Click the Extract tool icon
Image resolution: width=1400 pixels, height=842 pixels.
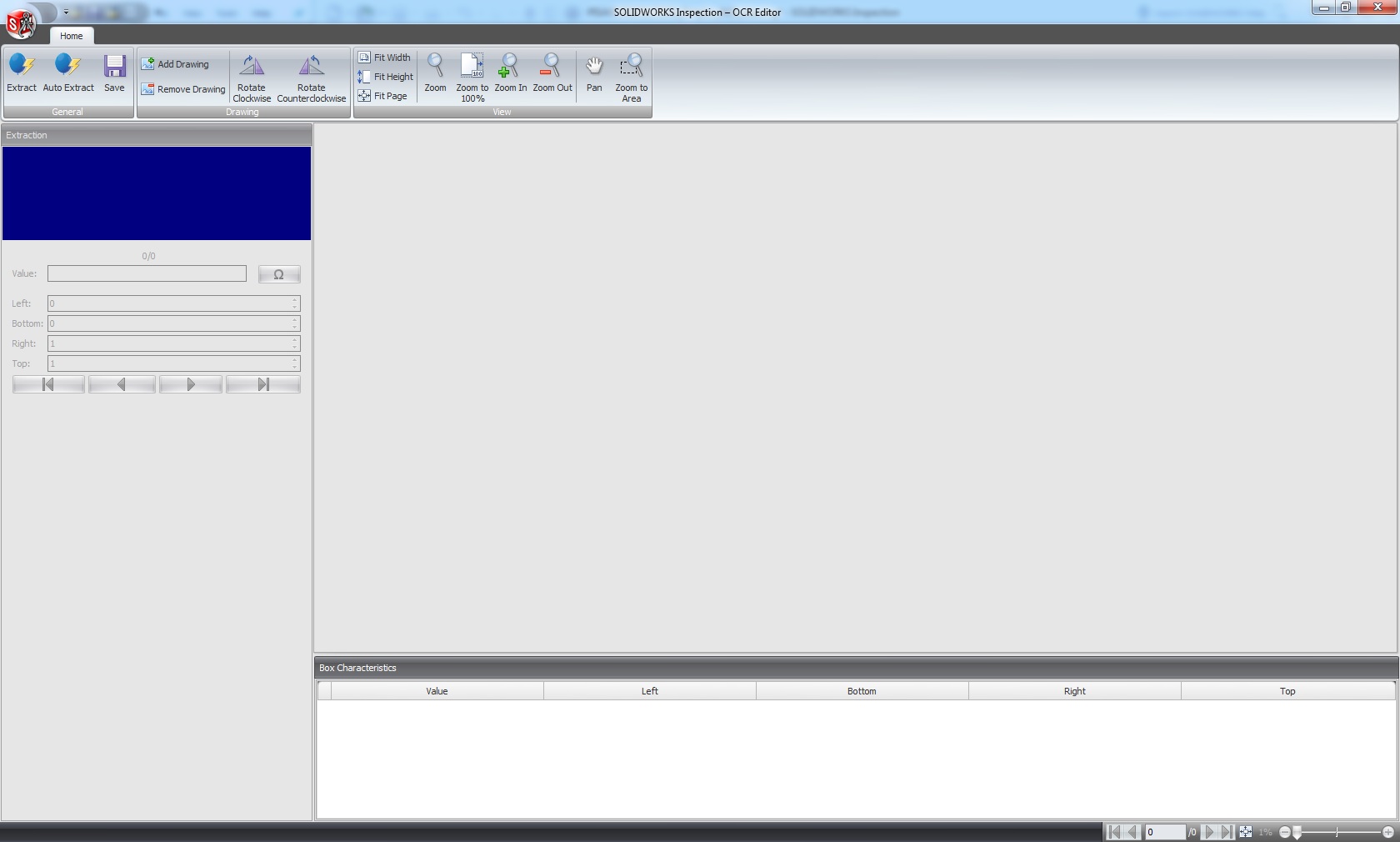[x=22, y=73]
